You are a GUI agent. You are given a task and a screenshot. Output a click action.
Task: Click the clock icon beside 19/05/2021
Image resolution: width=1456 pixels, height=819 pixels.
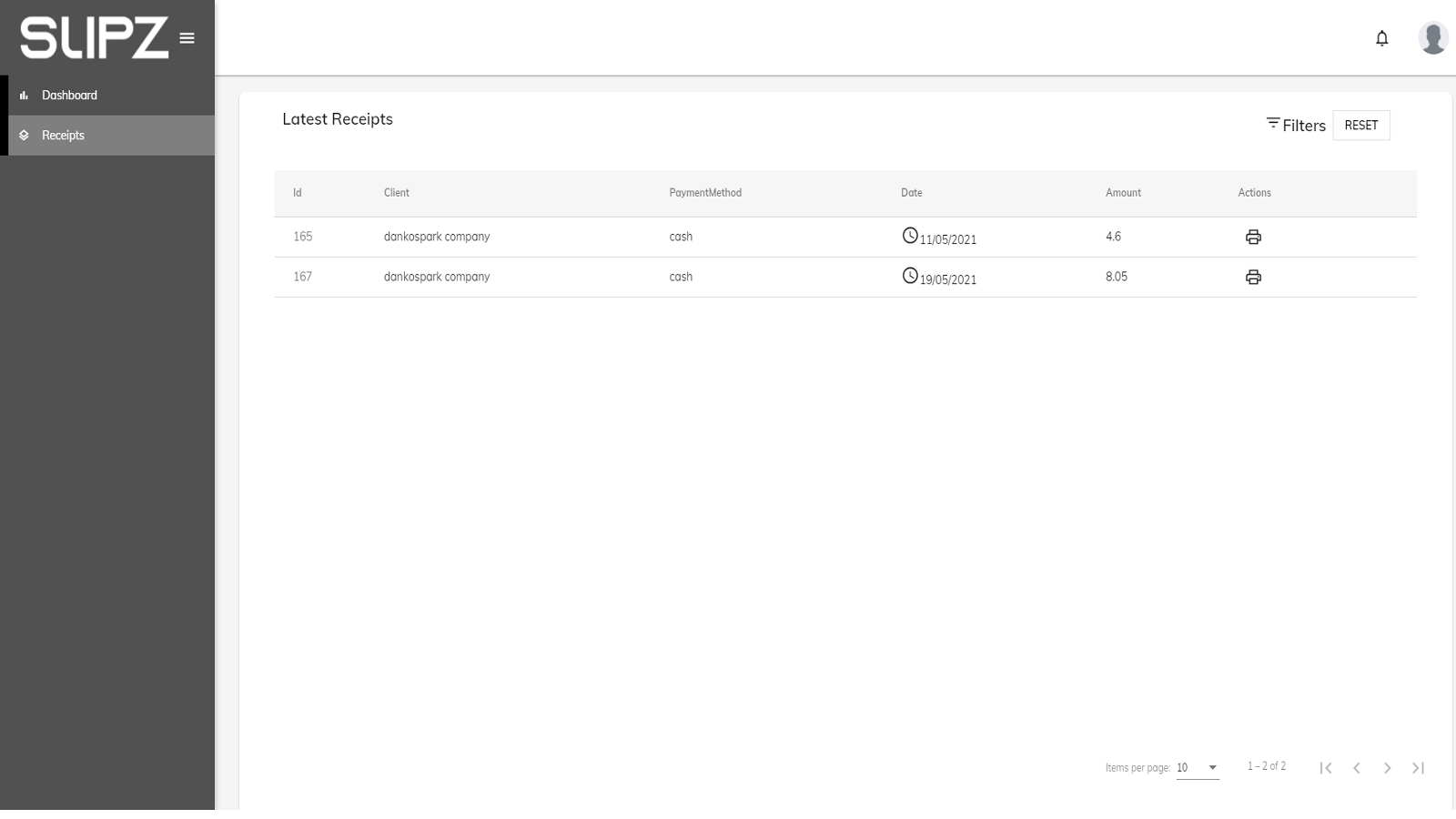click(910, 276)
